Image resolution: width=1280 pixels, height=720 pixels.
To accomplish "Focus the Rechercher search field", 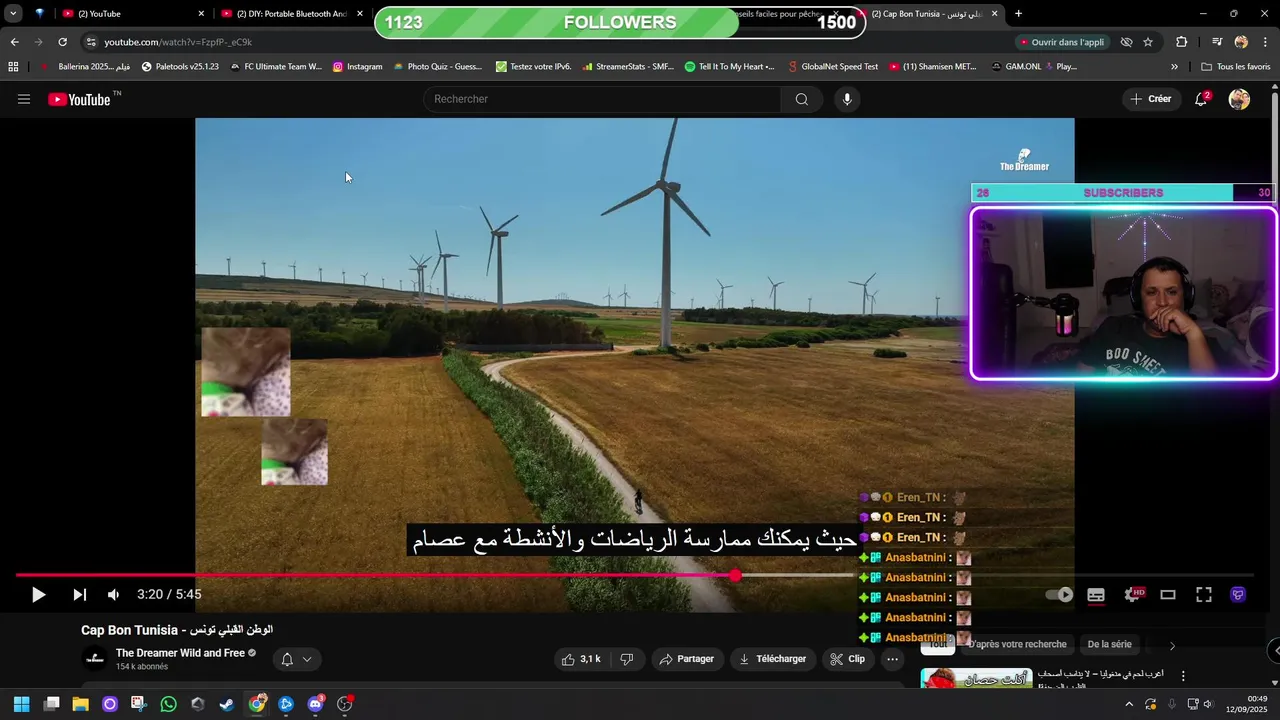I will click(x=602, y=99).
